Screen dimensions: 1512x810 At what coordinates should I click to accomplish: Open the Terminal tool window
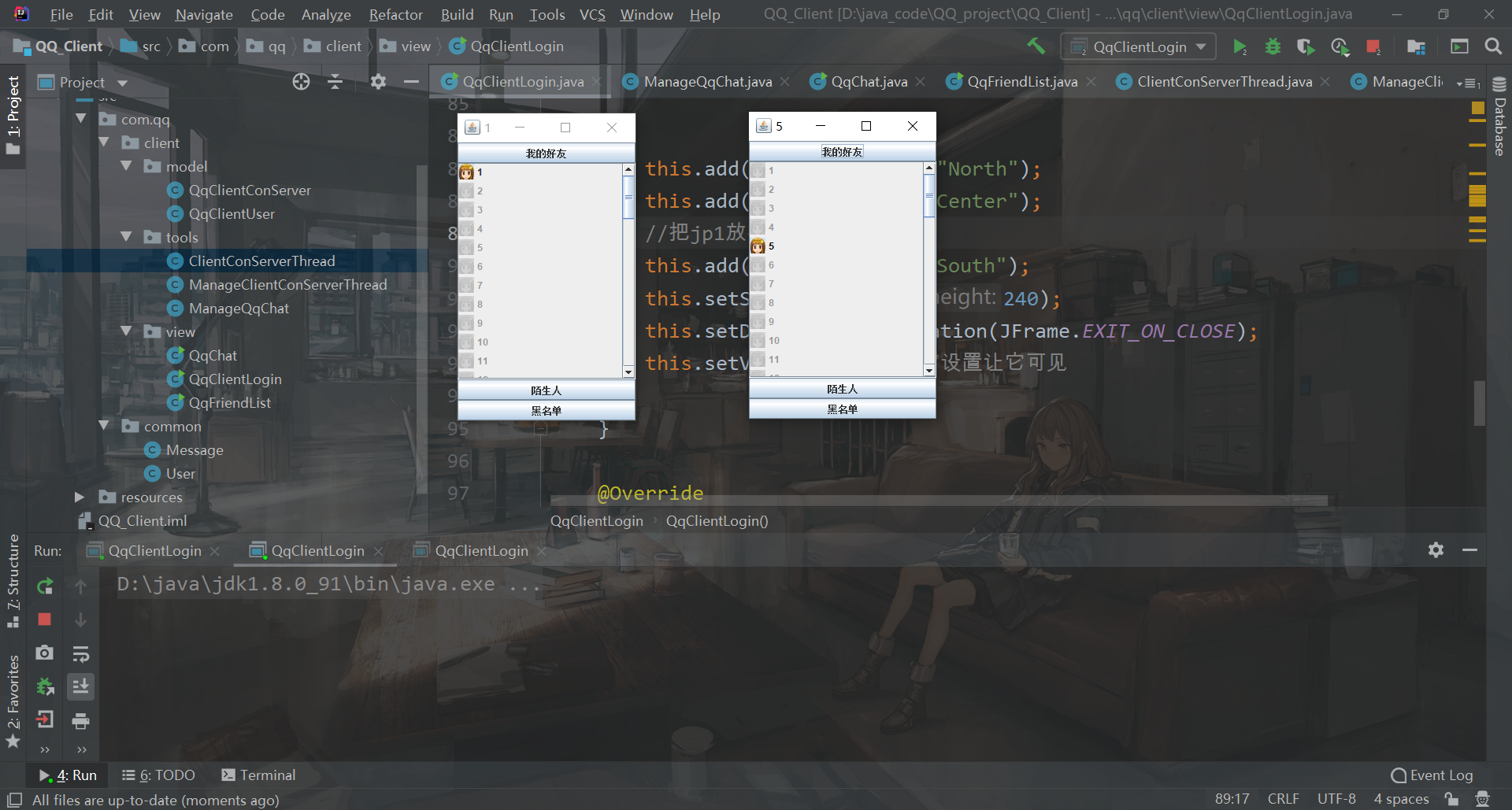pos(258,775)
